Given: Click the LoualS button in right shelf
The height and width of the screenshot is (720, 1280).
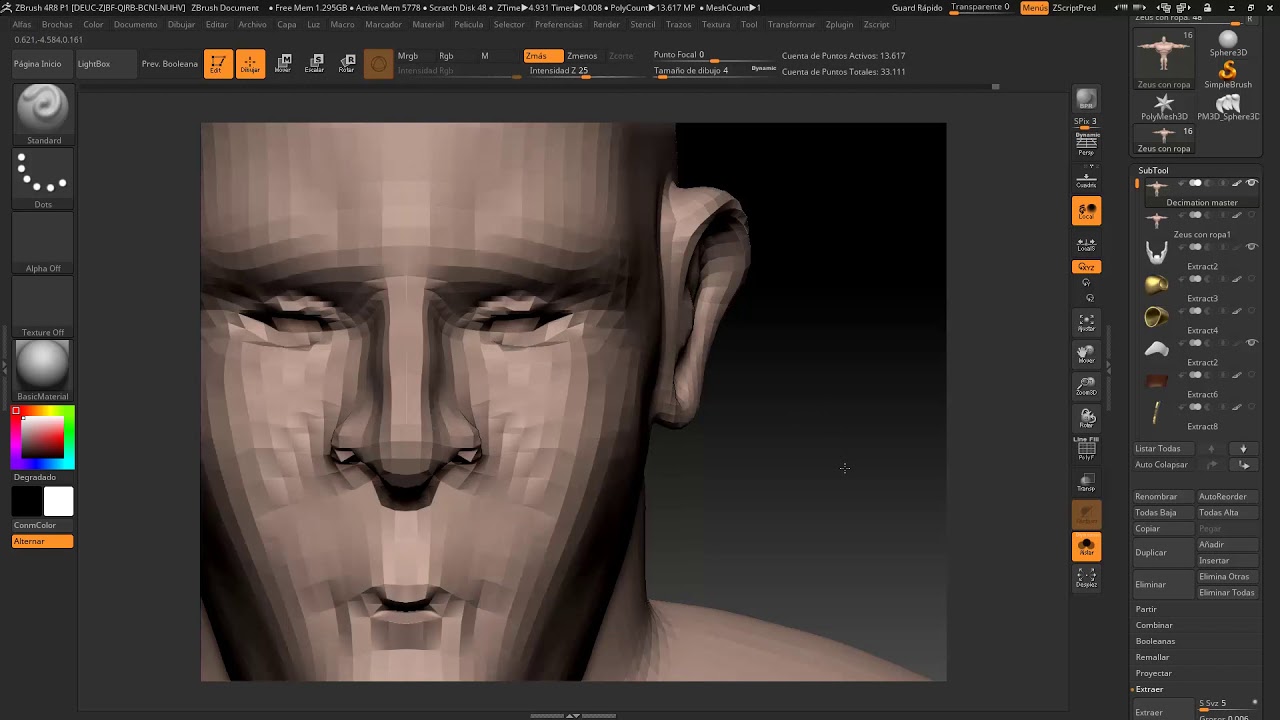Looking at the screenshot, I should tap(1086, 243).
